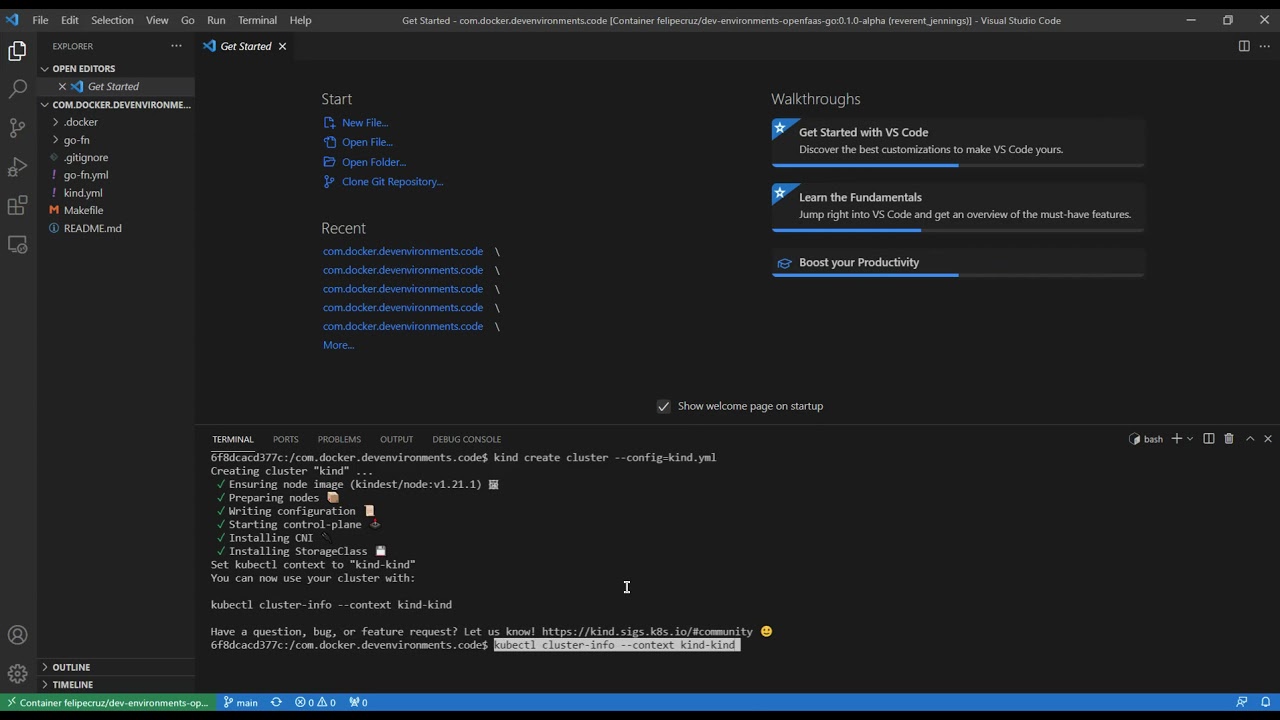Expand the go-fn folder
The height and width of the screenshot is (720, 1280).
click(x=117, y=140)
